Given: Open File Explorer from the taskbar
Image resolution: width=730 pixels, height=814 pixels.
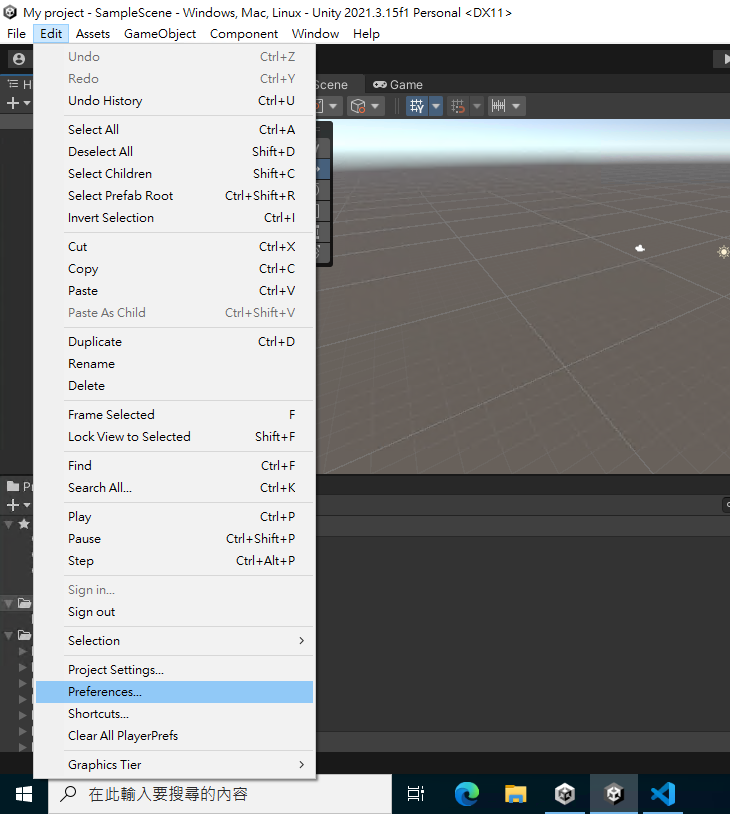Looking at the screenshot, I should coord(515,794).
